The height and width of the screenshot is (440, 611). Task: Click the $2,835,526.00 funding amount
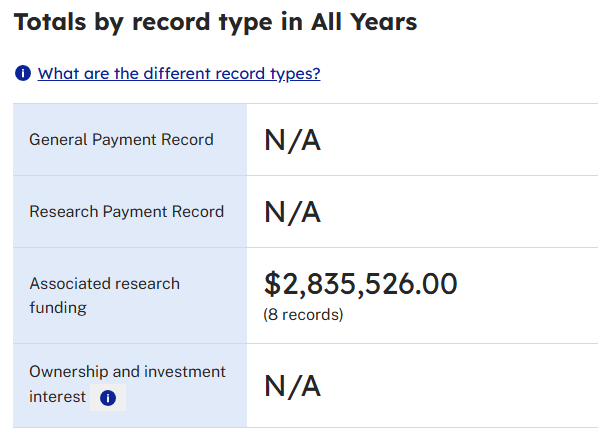pos(360,283)
